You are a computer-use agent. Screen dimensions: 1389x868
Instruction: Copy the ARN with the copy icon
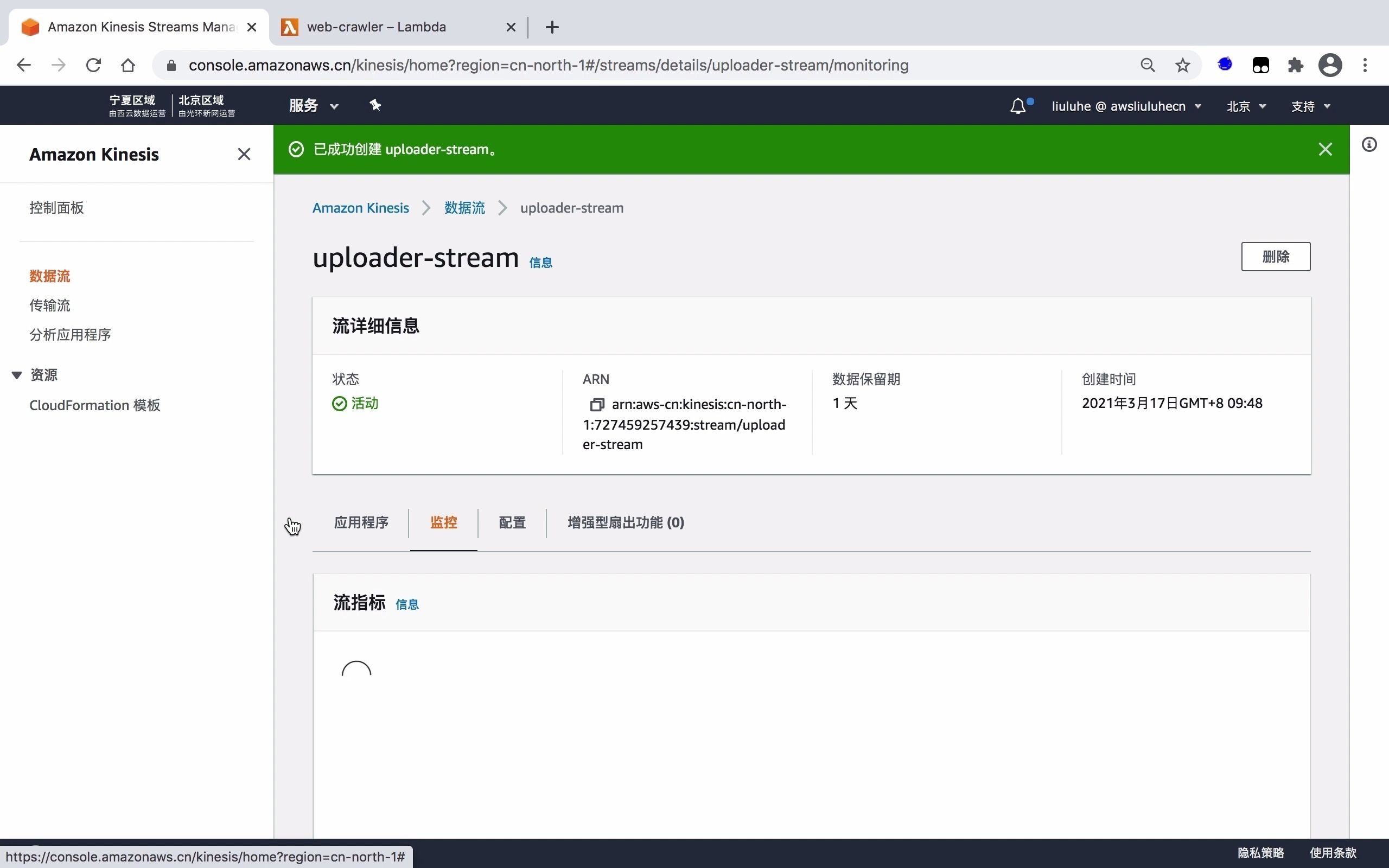597,405
